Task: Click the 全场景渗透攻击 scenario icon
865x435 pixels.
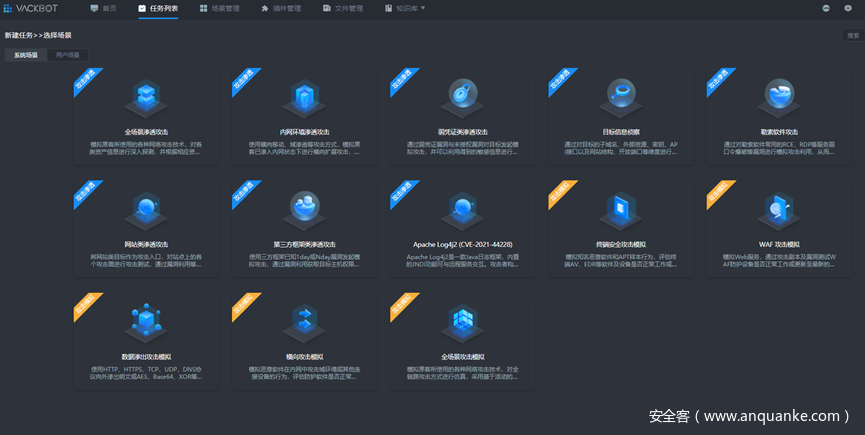Action: [x=146, y=97]
